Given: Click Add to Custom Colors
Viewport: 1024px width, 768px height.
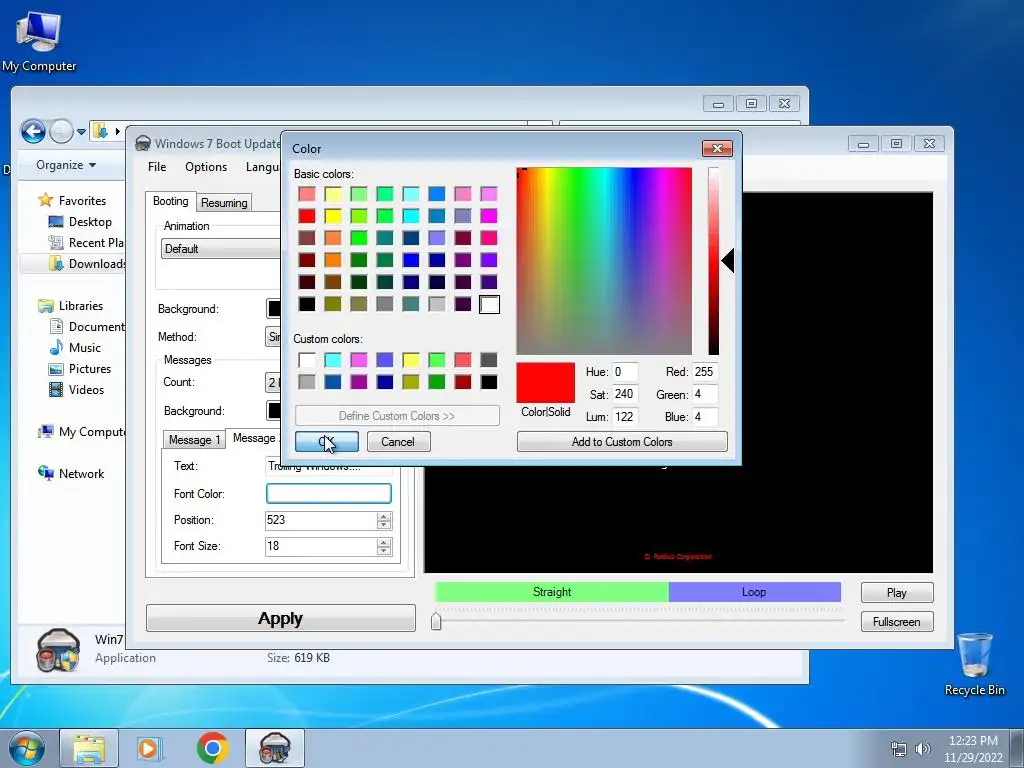Looking at the screenshot, I should click(x=622, y=441).
